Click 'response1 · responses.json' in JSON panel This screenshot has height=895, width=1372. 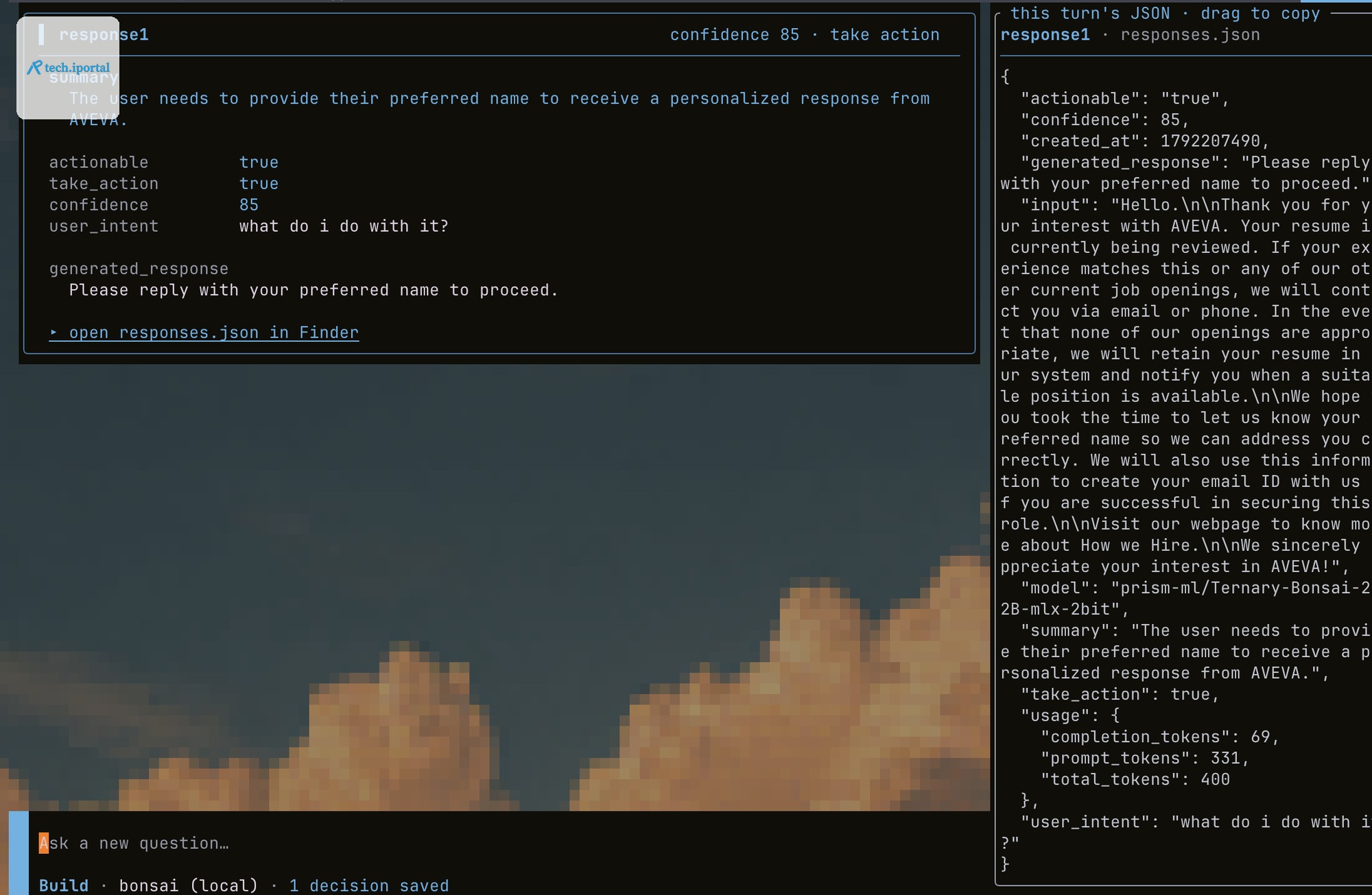1130,35
